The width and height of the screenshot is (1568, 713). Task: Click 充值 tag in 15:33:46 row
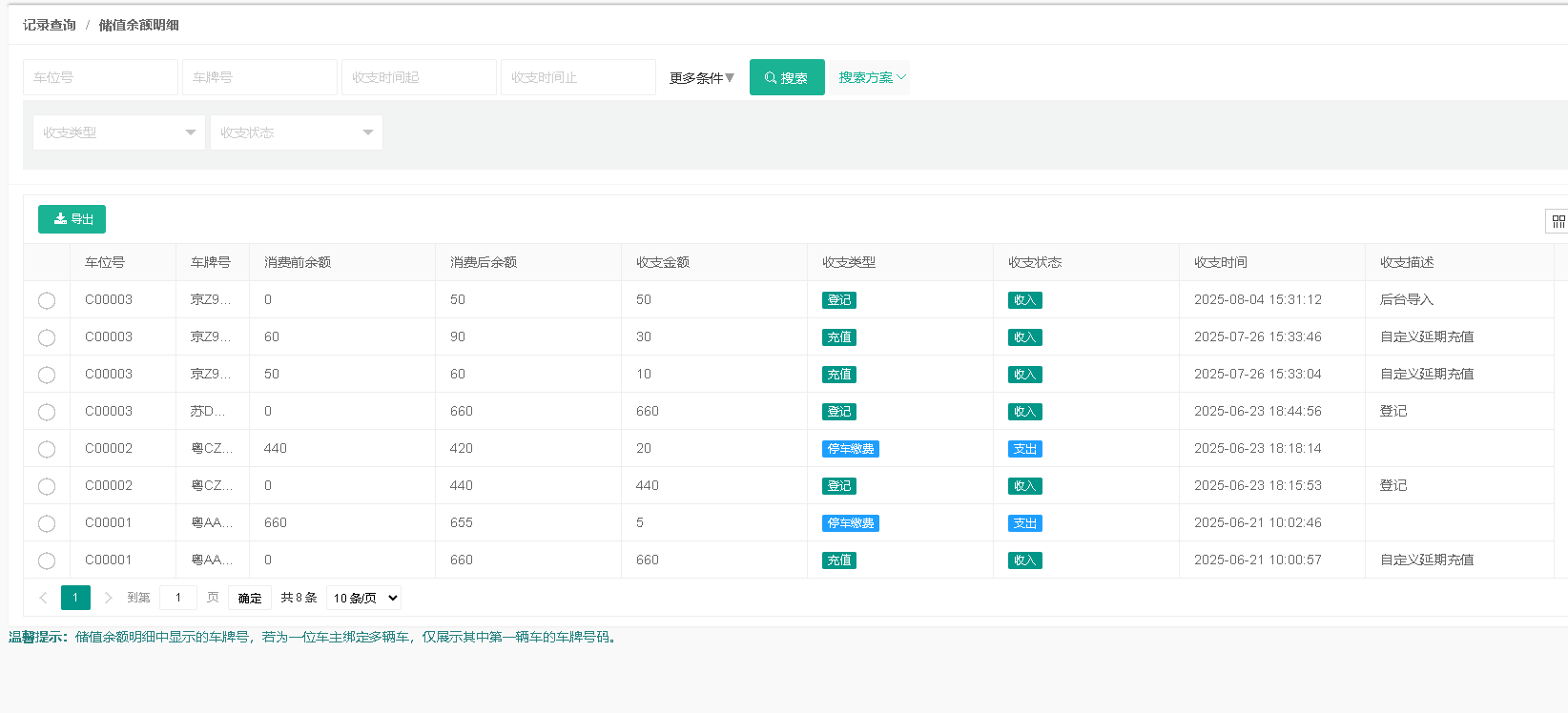(x=839, y=337)
